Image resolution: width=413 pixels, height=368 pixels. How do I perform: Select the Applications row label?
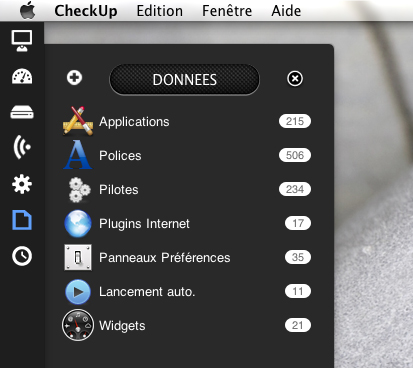134,122
